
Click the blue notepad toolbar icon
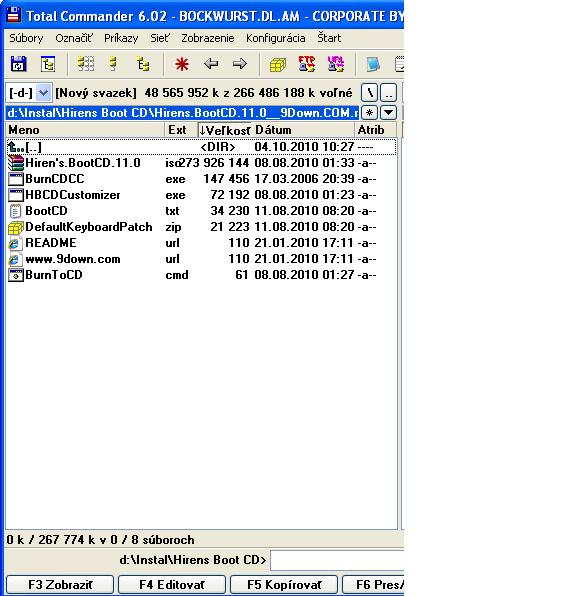(373, 64)
